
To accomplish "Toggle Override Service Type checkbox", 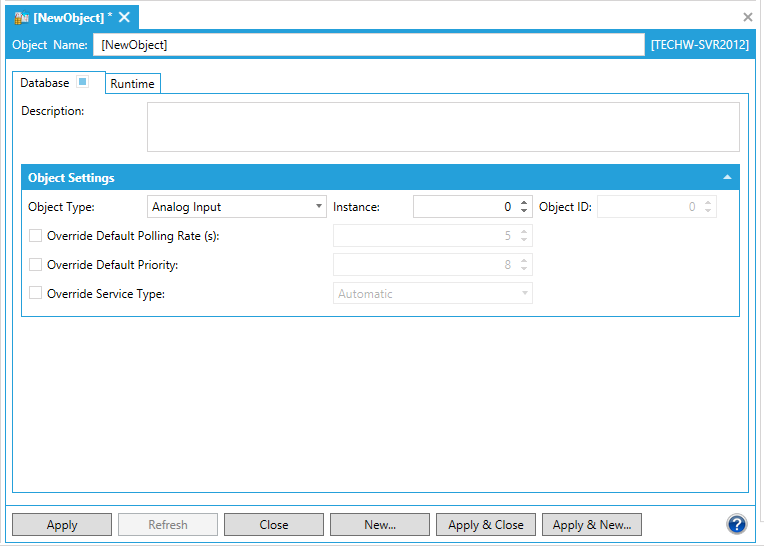I will [x=36, y=294].
